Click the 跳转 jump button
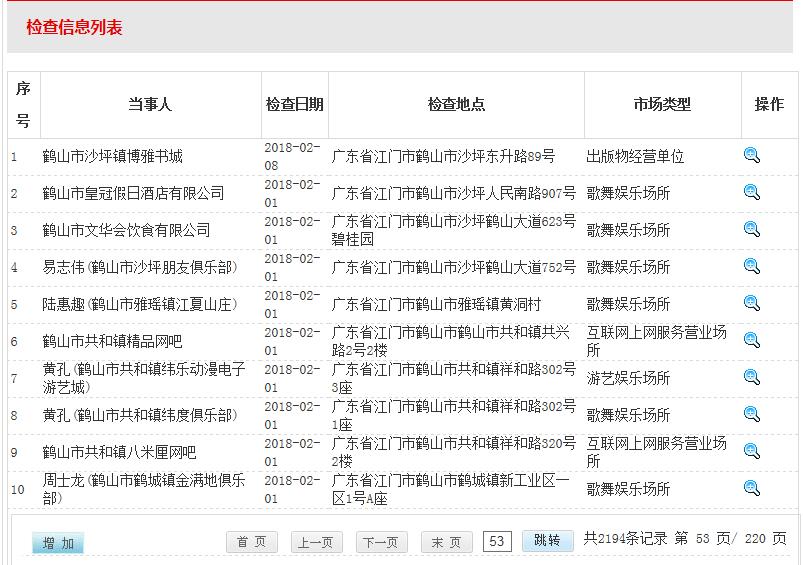 (x=547, y=540)
